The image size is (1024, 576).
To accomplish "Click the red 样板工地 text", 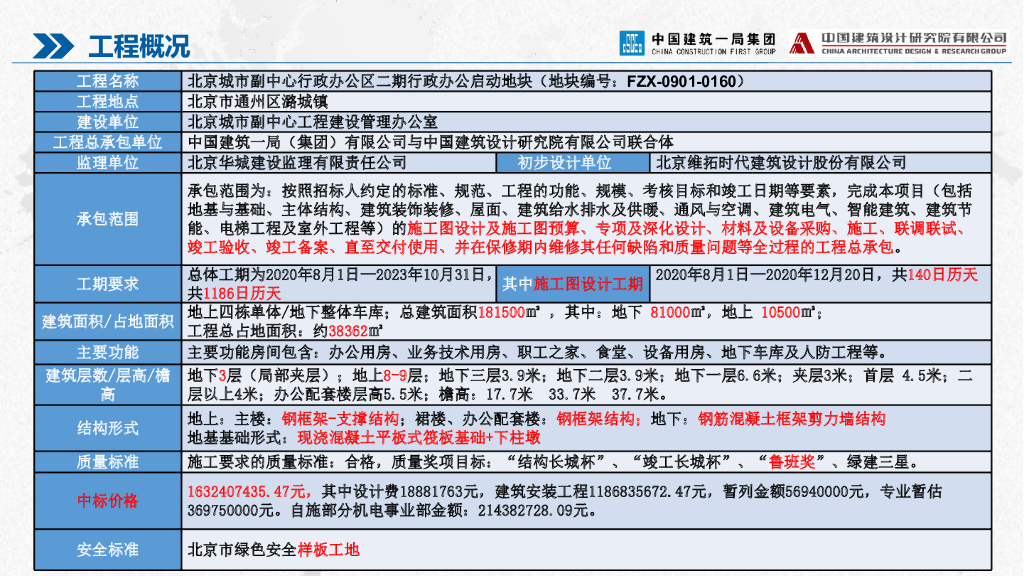I will click(x=328, y=550).
